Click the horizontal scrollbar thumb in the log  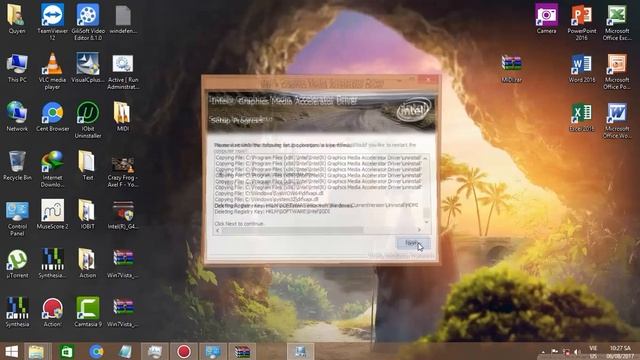point(292,230)
